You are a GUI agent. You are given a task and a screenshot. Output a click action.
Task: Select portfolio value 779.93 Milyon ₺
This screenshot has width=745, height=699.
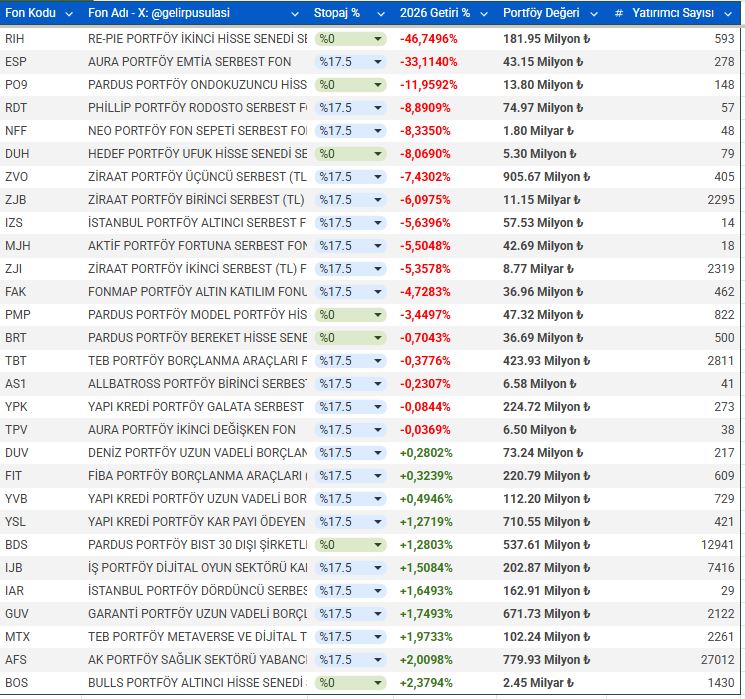click(x=546, y=660)
